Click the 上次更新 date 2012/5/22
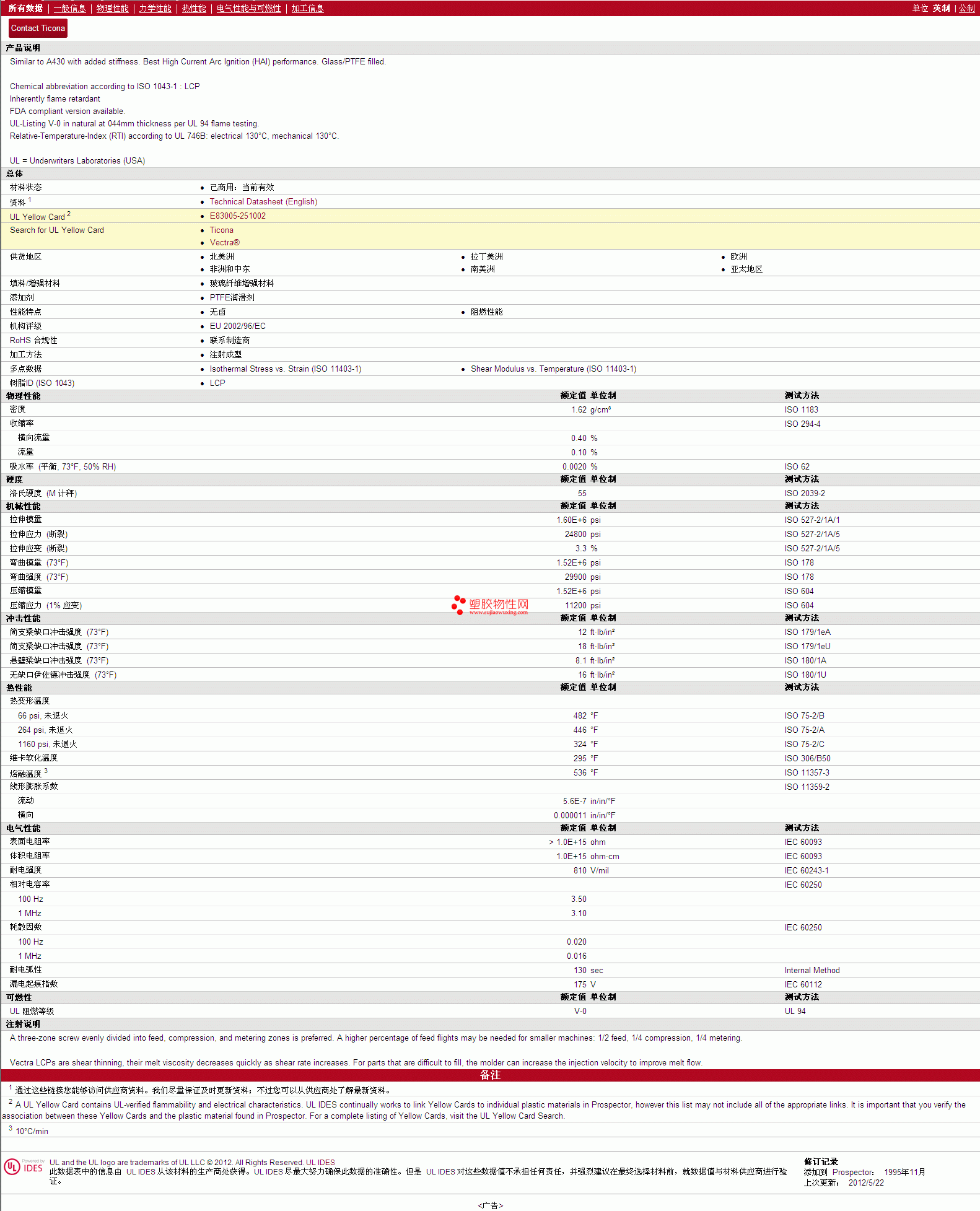Image resolution: width=980 pixels, height=1211 pixels. click(x=866, y=1183)
